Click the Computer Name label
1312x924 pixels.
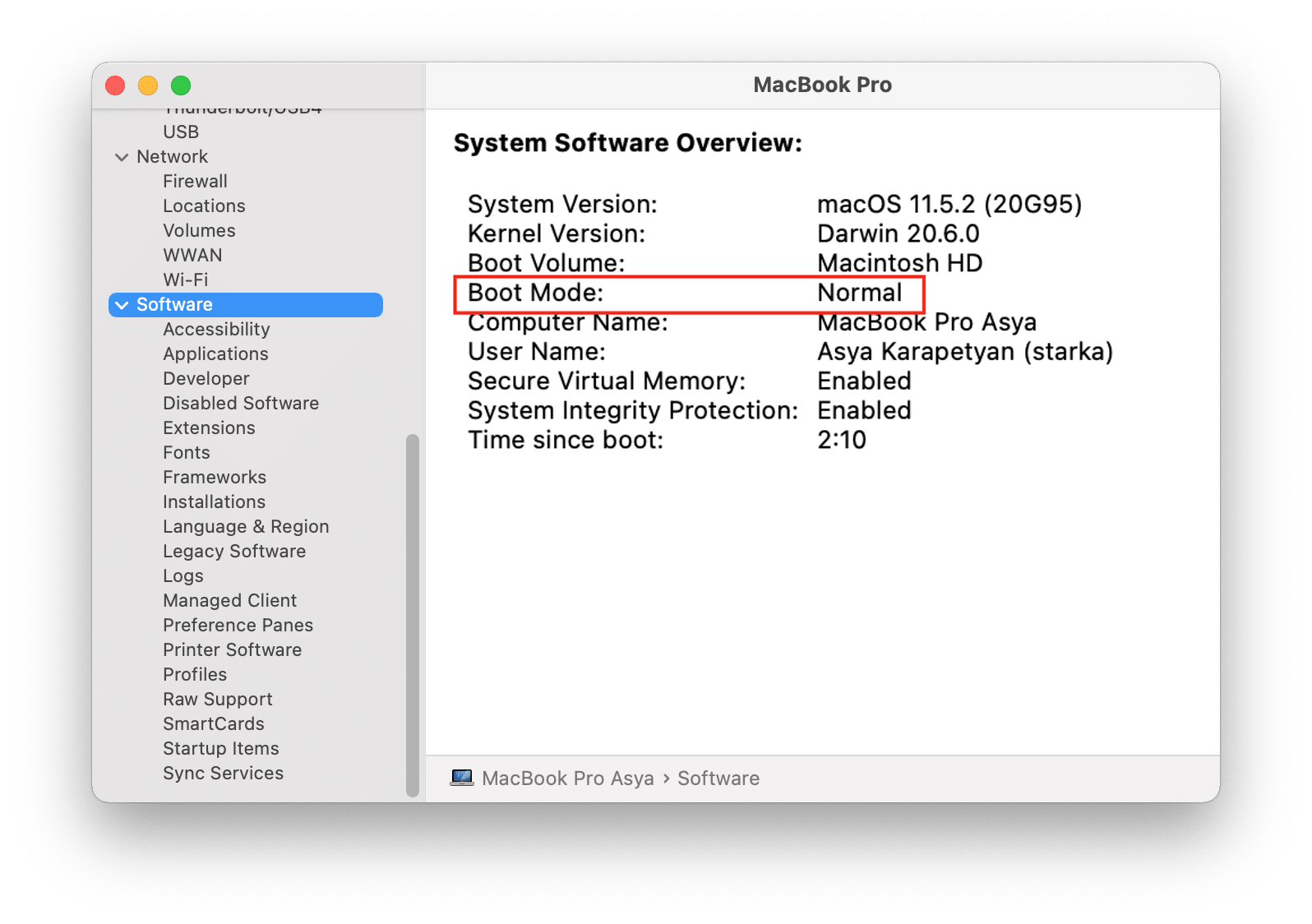[568, 322]
